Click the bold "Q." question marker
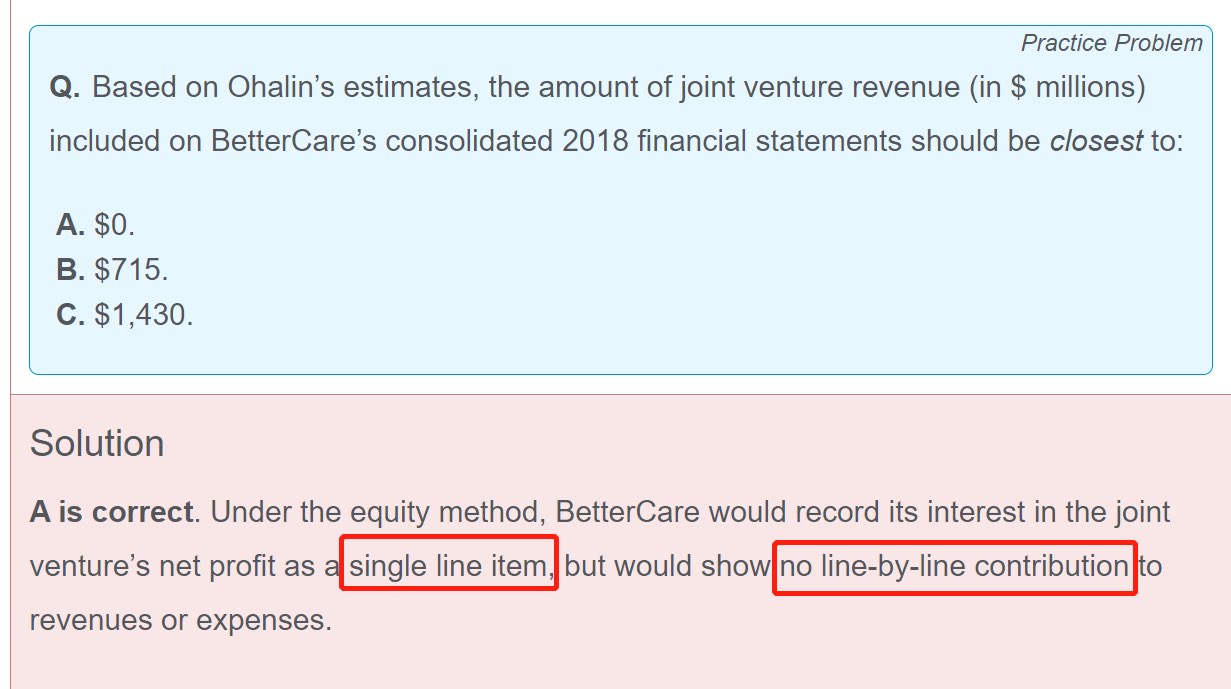 [x=66, y=88]
